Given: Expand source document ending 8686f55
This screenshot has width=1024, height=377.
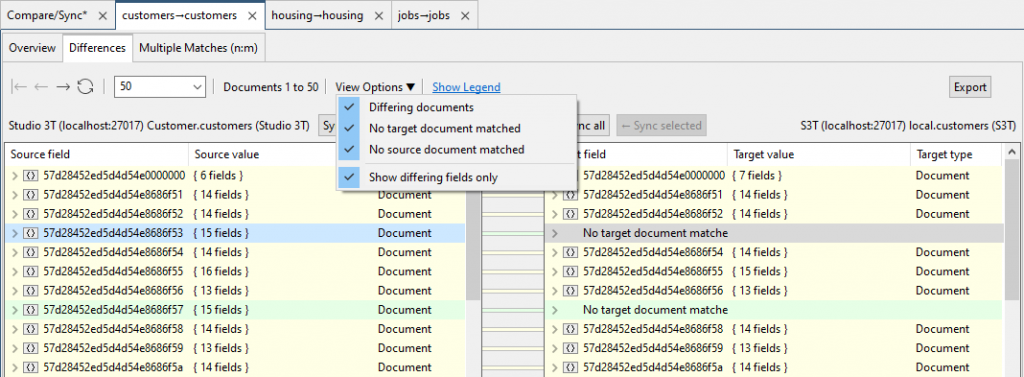Looking at the screenshot, I should pyautogui.click(x=16, y=271).
